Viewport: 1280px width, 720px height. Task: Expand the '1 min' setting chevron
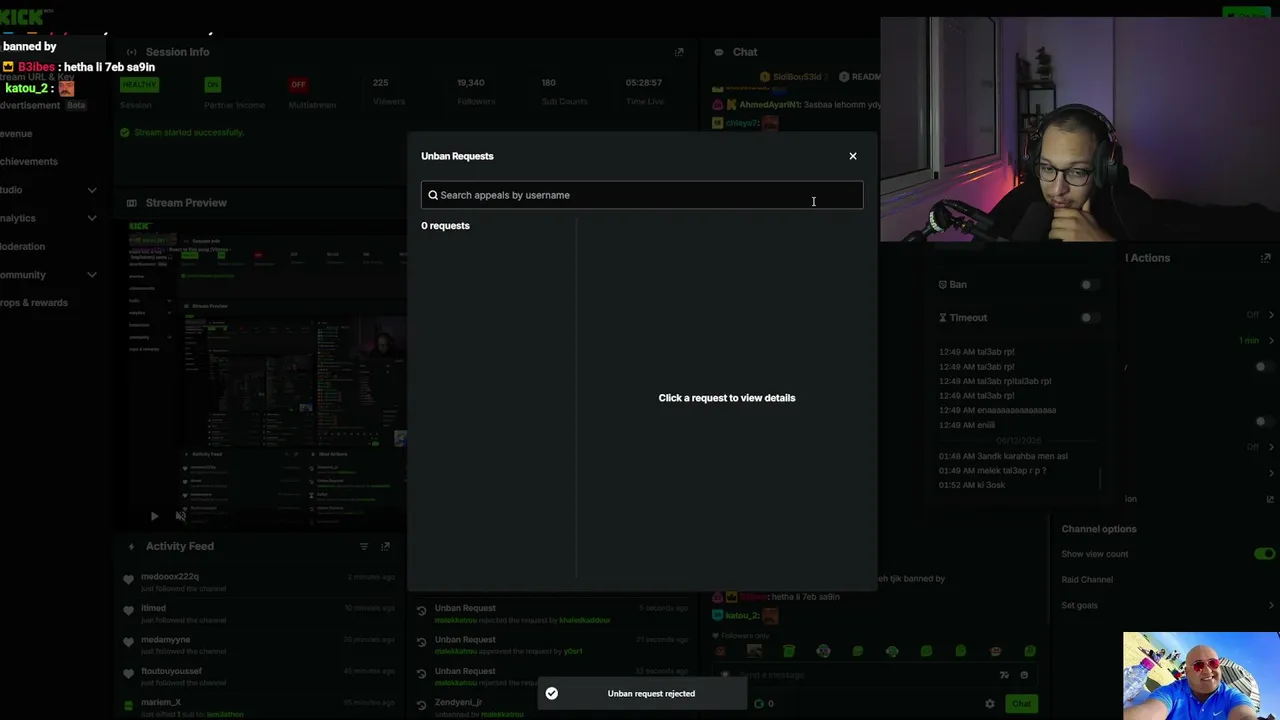click(1271, 341)
